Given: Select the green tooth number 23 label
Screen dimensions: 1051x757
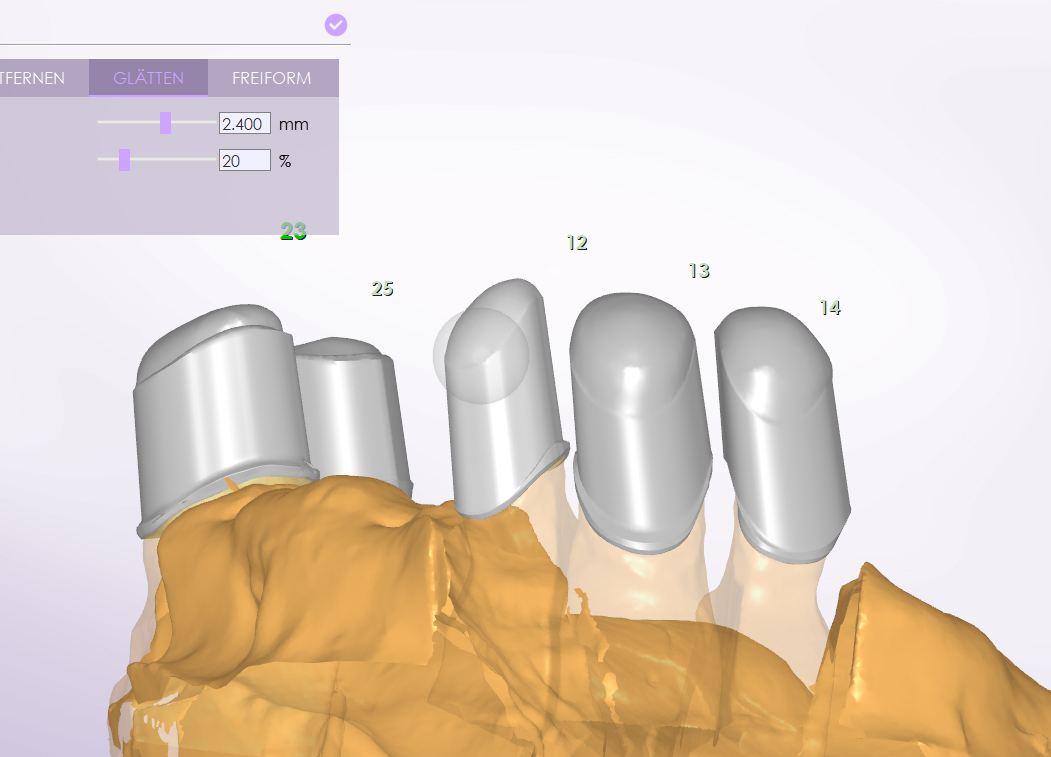Looking at the screenshot, I should point(293,232).
